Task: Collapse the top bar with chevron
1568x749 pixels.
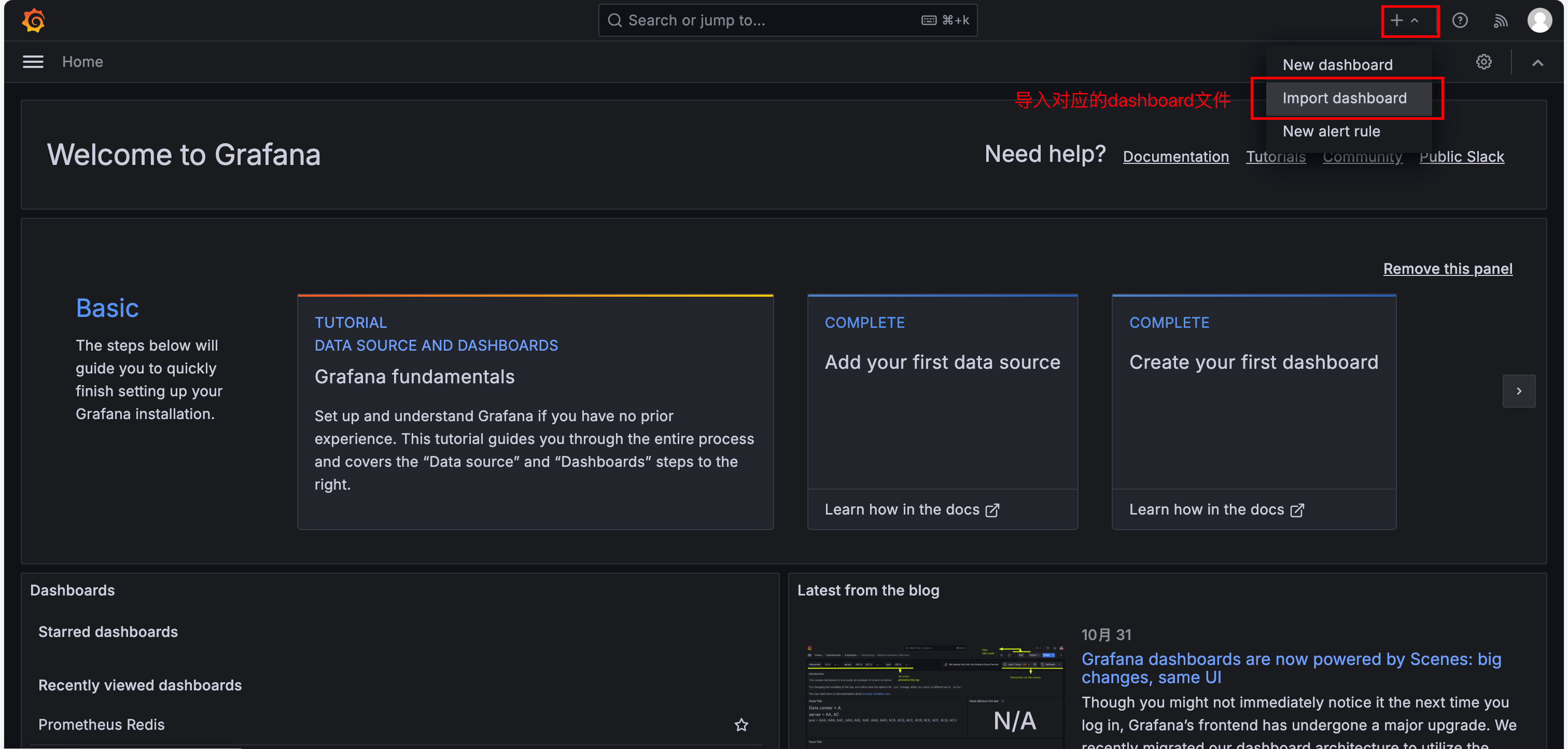Action: [1537, 62]
